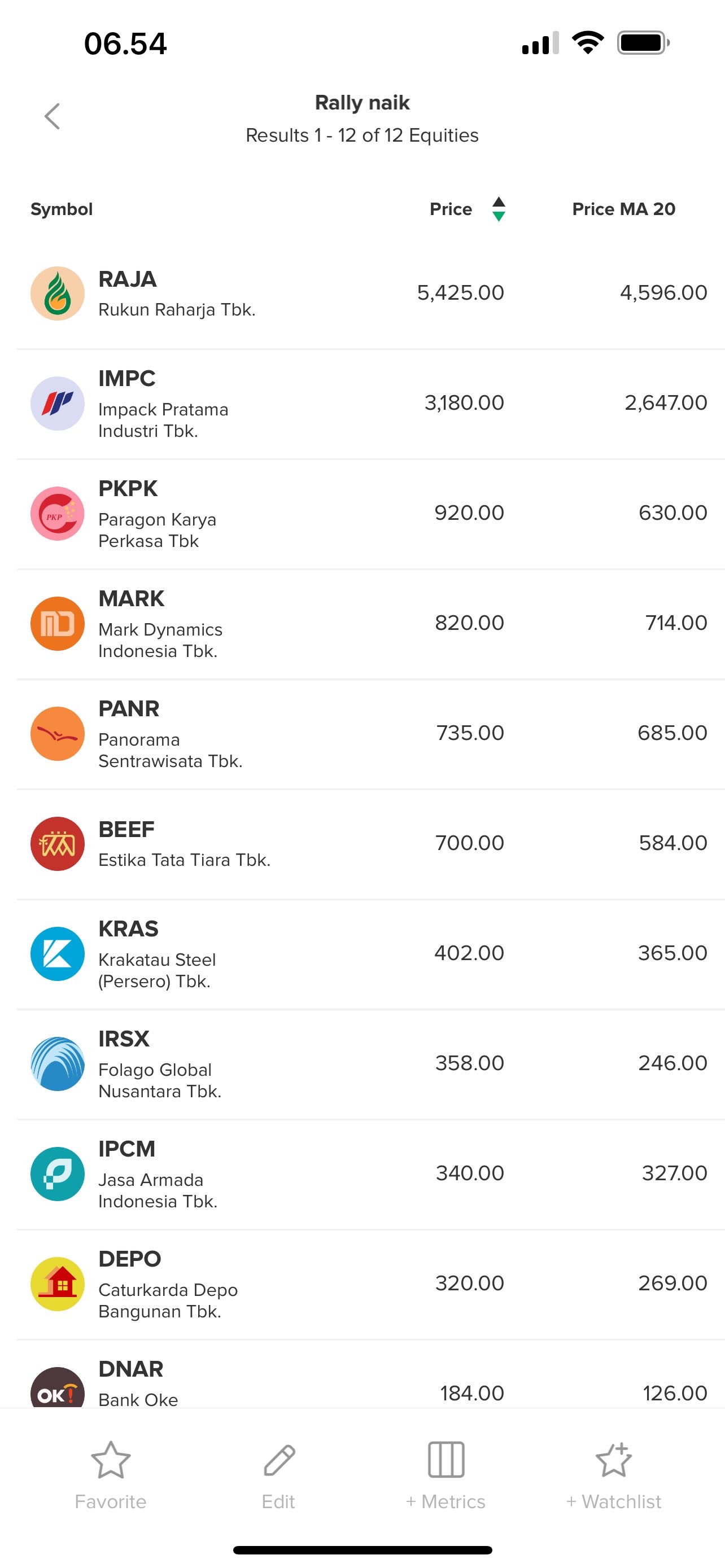
Task: Sort by Symbol column header
Action: 62,209
